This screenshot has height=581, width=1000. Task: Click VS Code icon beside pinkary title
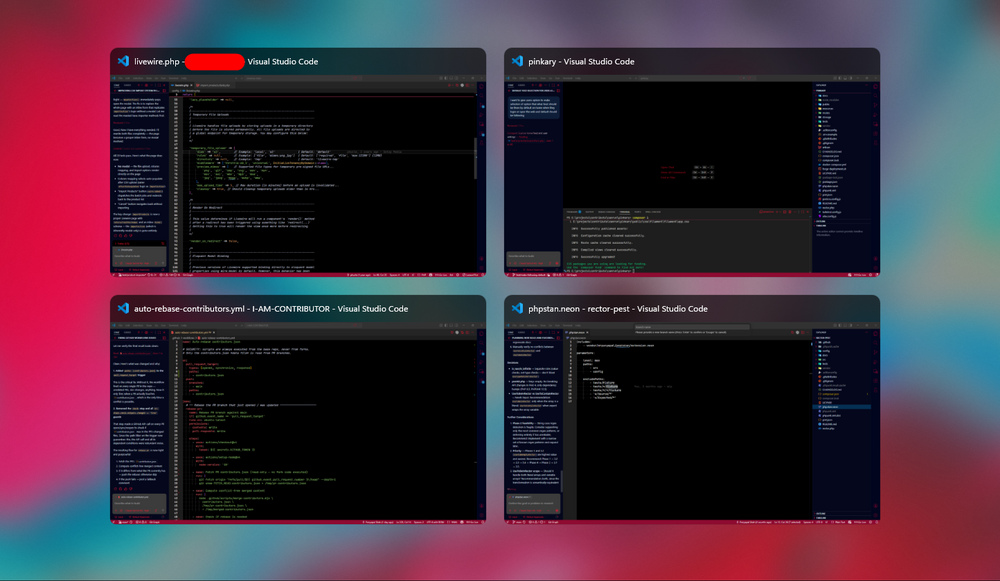518,61
